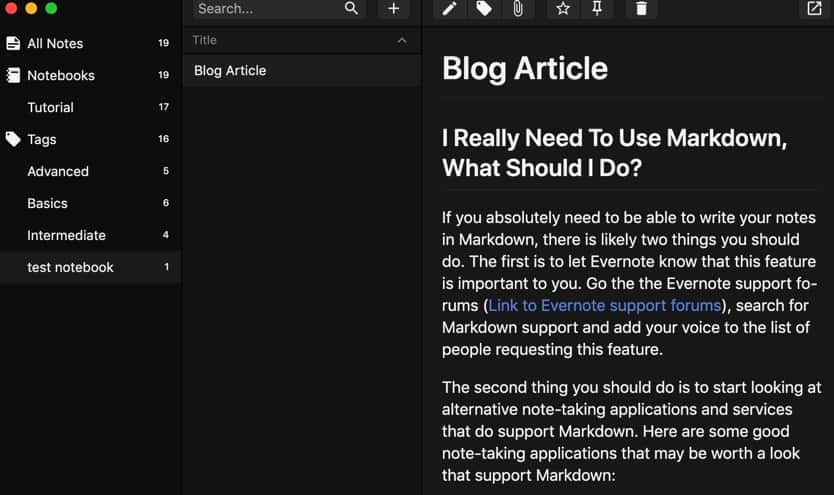
Task: Open the Tutorial notebook
Action: pyautogui.click(x=90, y=107)
